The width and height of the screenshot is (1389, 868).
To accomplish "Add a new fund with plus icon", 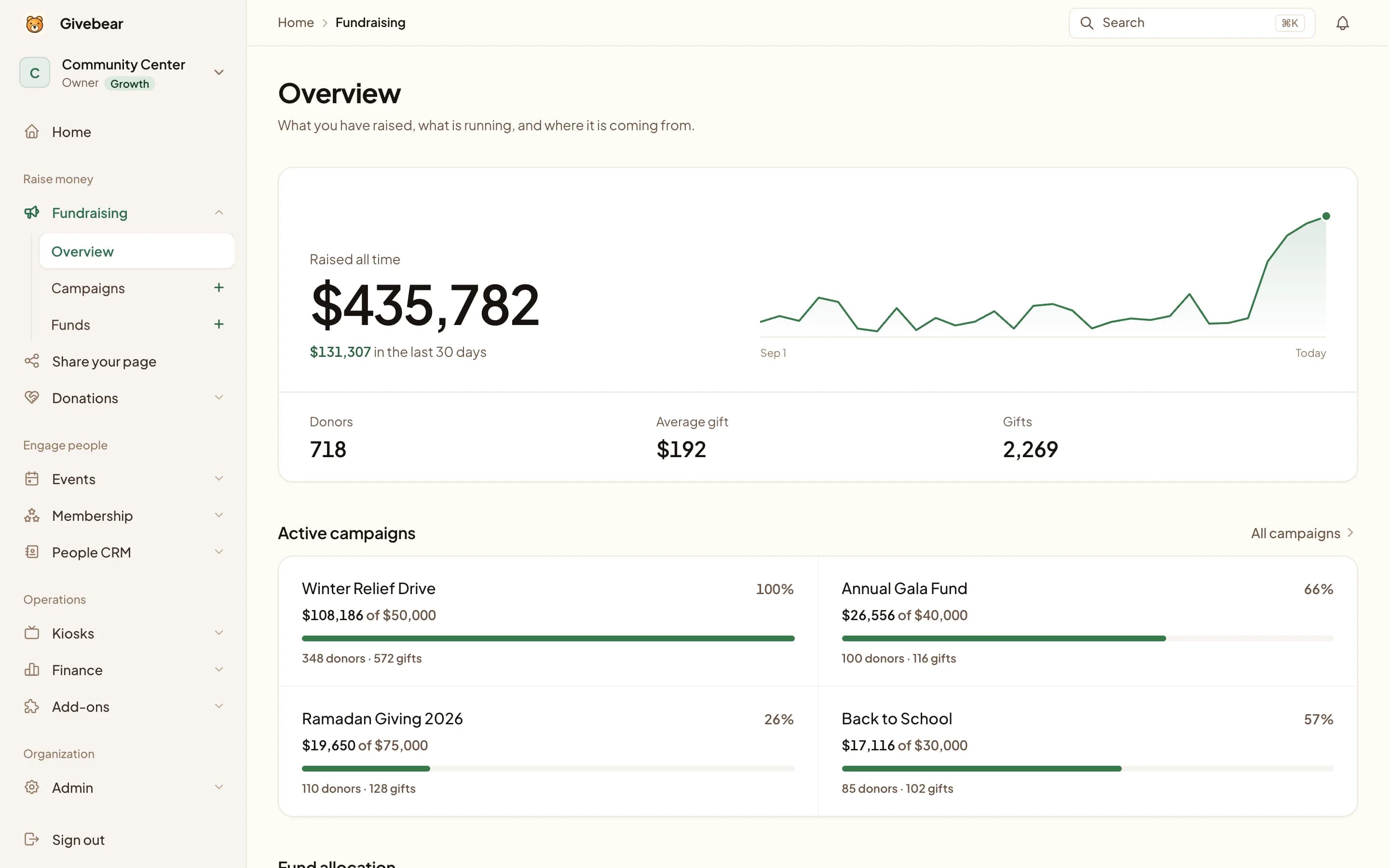I will pos(218,325).
